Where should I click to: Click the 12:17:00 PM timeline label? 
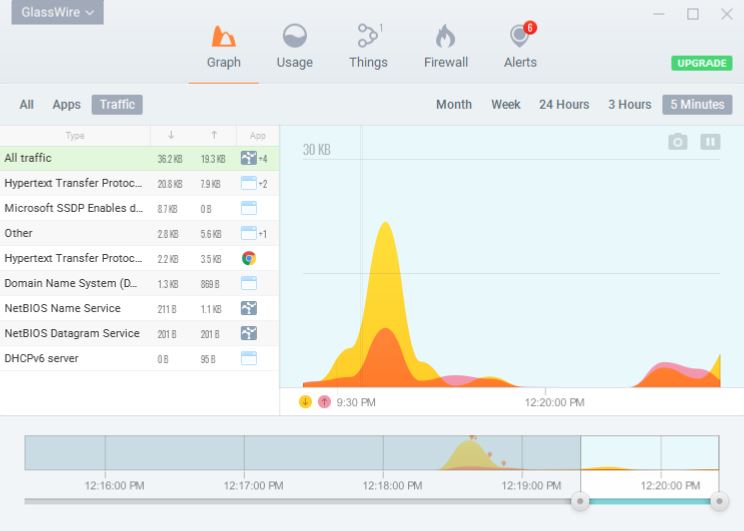(253, 485)
